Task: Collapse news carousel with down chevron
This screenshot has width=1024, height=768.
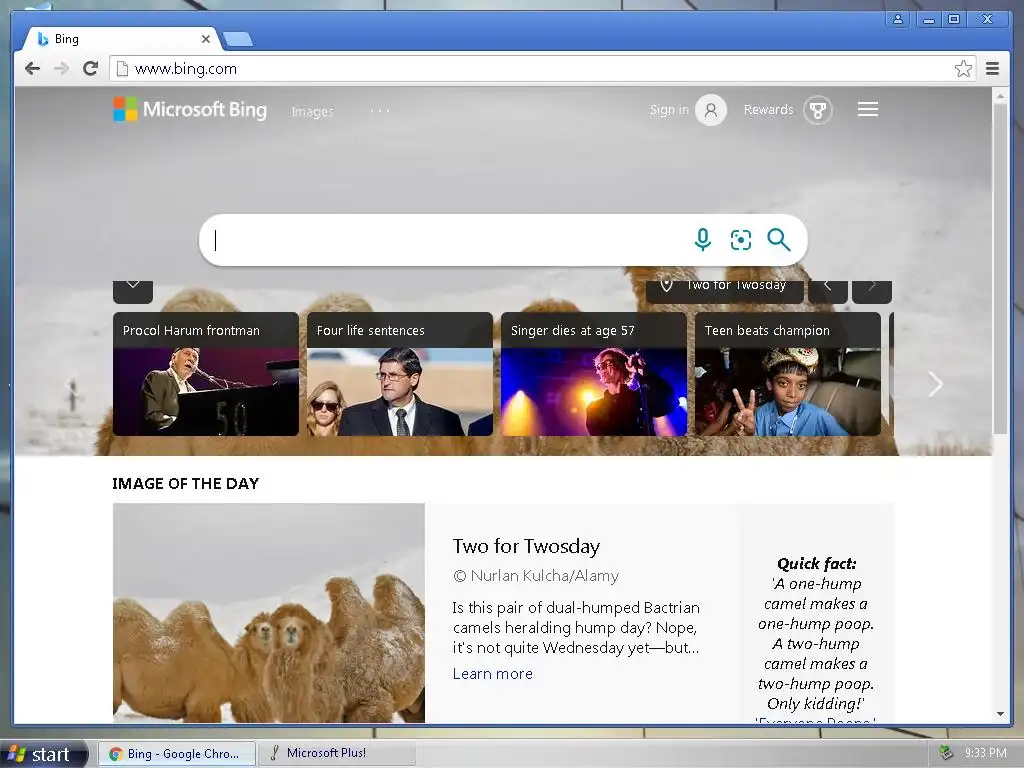Action: [133, 291]
